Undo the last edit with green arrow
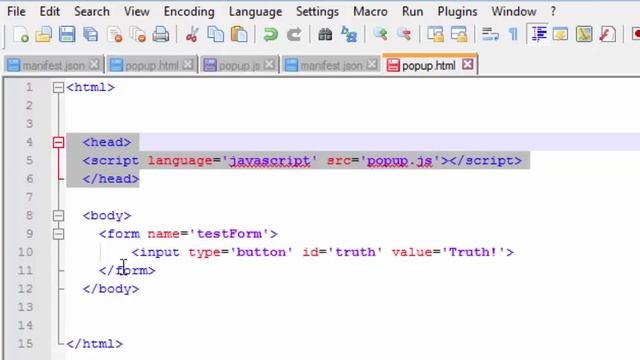 (x=270, y=35)
